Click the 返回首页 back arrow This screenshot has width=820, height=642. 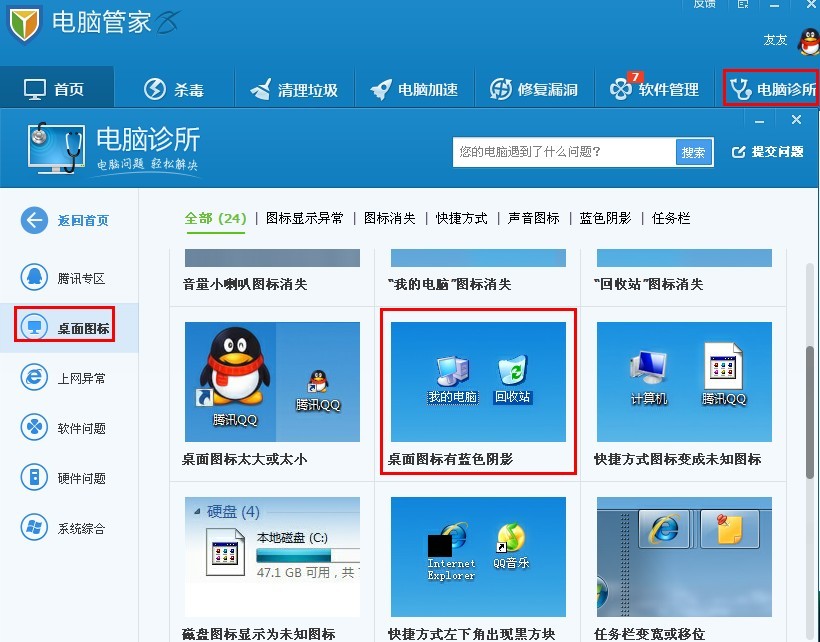coord(35,220)
